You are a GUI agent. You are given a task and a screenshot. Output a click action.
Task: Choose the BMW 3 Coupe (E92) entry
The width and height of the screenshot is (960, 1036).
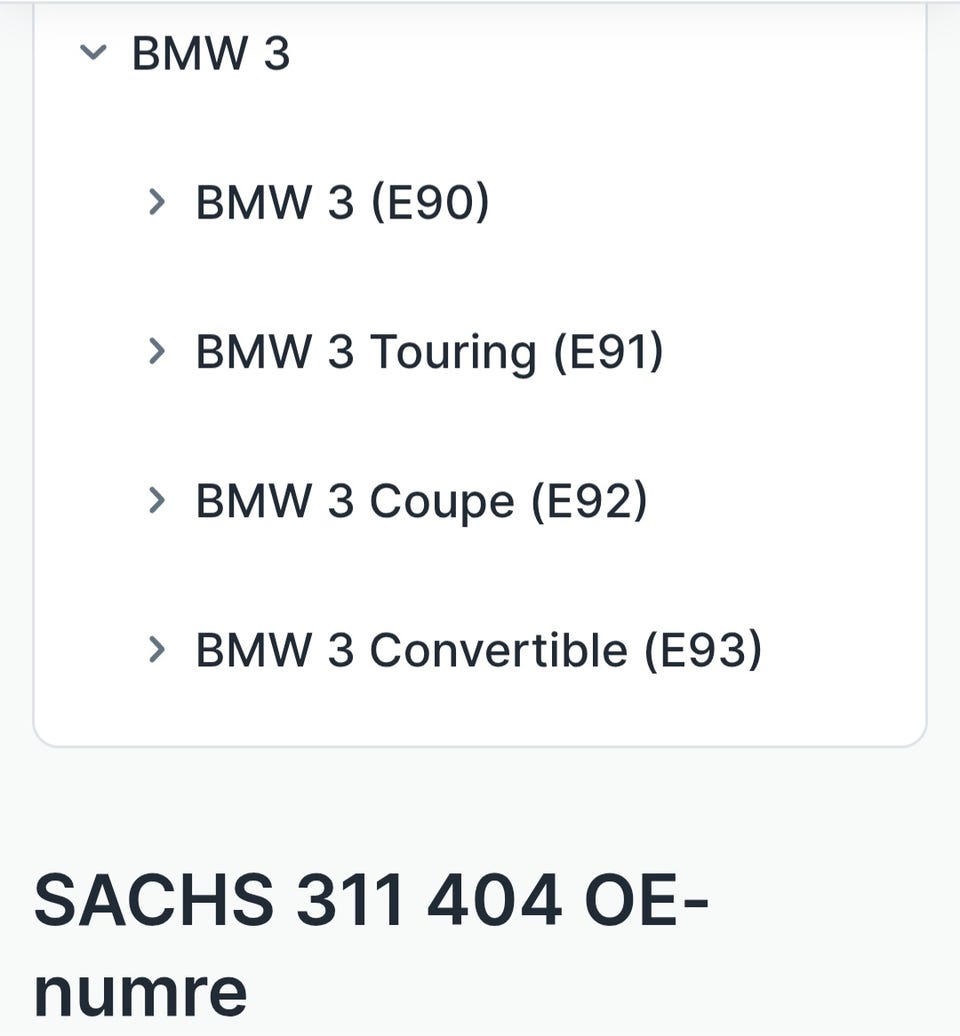coord(421,501)
